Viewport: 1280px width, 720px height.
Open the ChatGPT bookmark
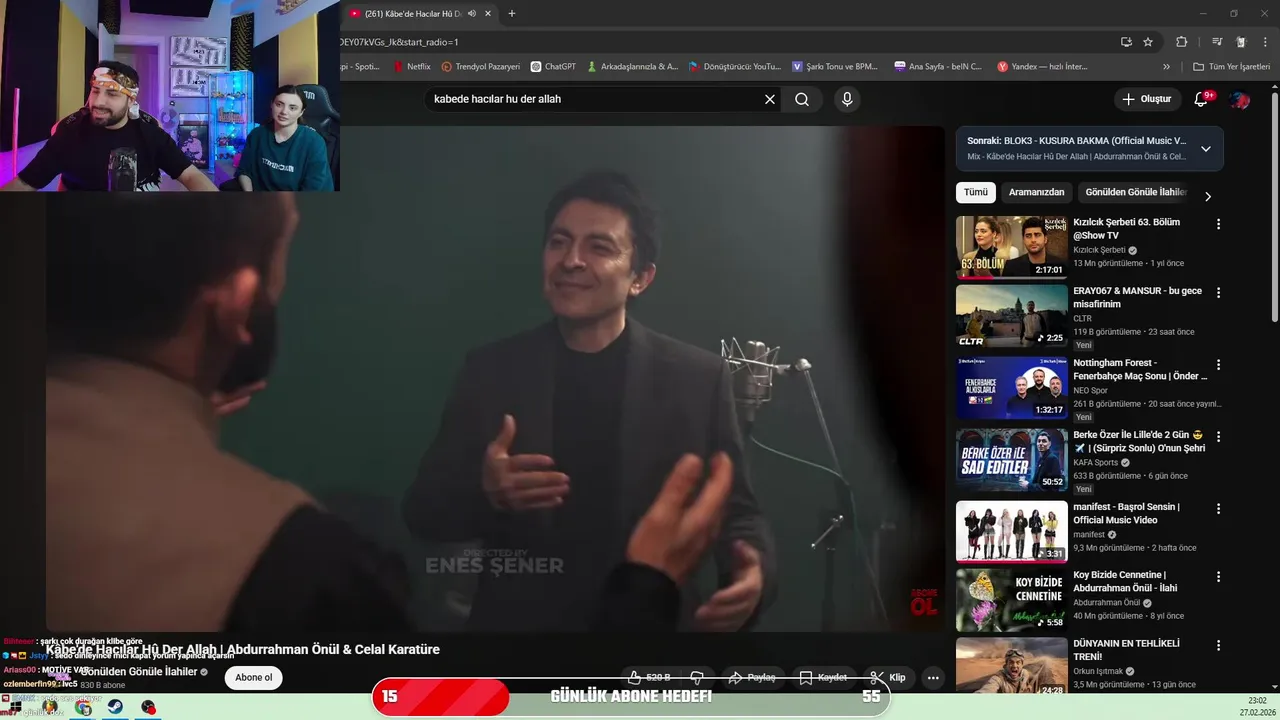[553, 67]
